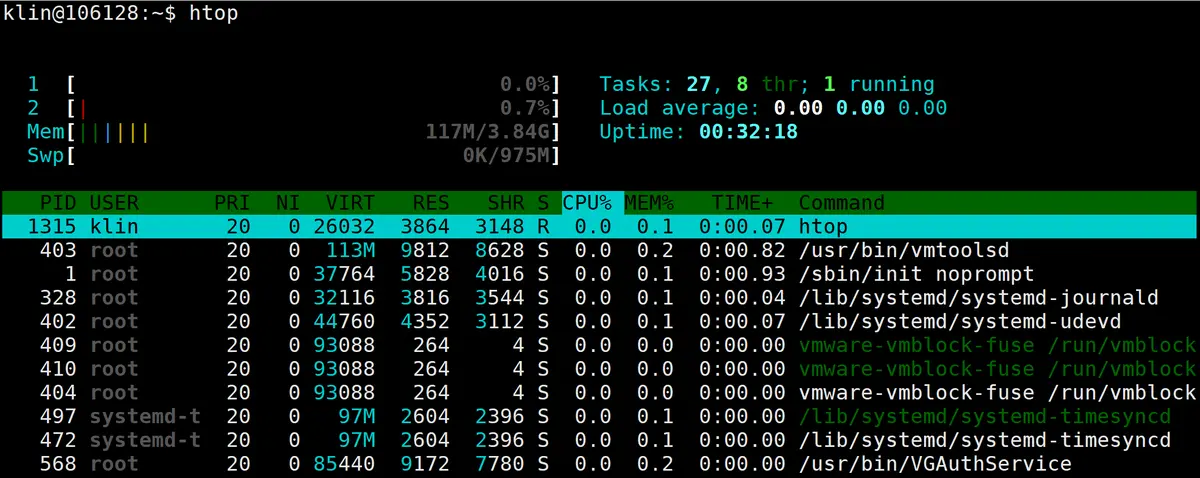1200x478 pixels.
Task: Click the Uptime 00:32:18 value
Action: 748,132
